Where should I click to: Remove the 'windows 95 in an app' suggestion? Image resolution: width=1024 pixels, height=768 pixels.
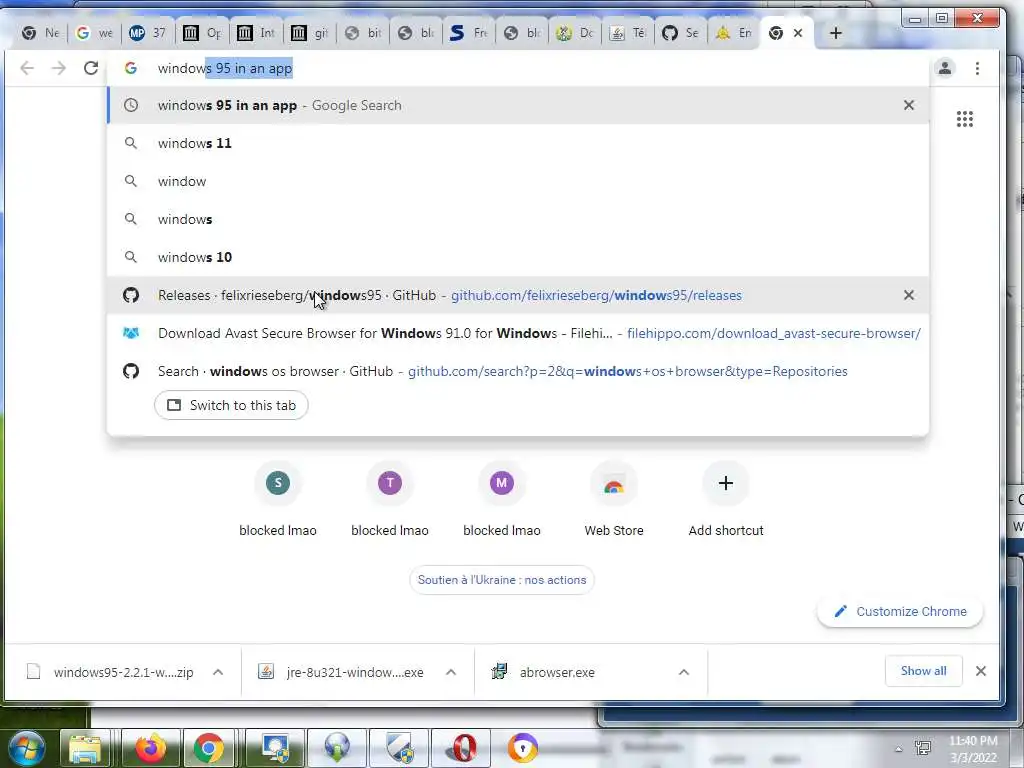click(908, 105)
